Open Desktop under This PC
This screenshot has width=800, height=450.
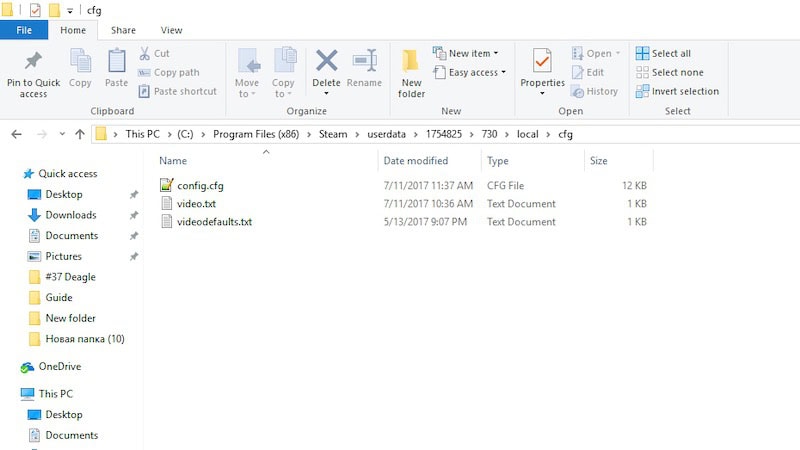pyautogui.click(x=64, y=415)
